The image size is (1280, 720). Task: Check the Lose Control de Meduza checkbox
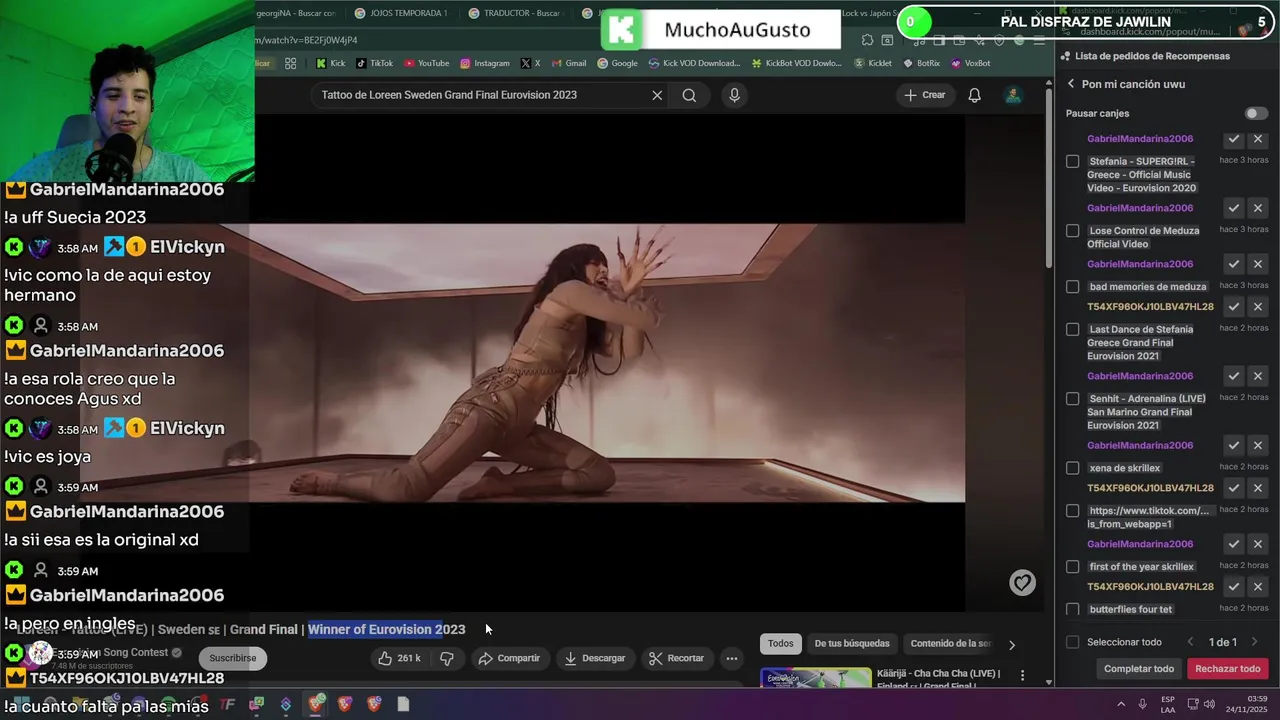(x=1072, y=231)
